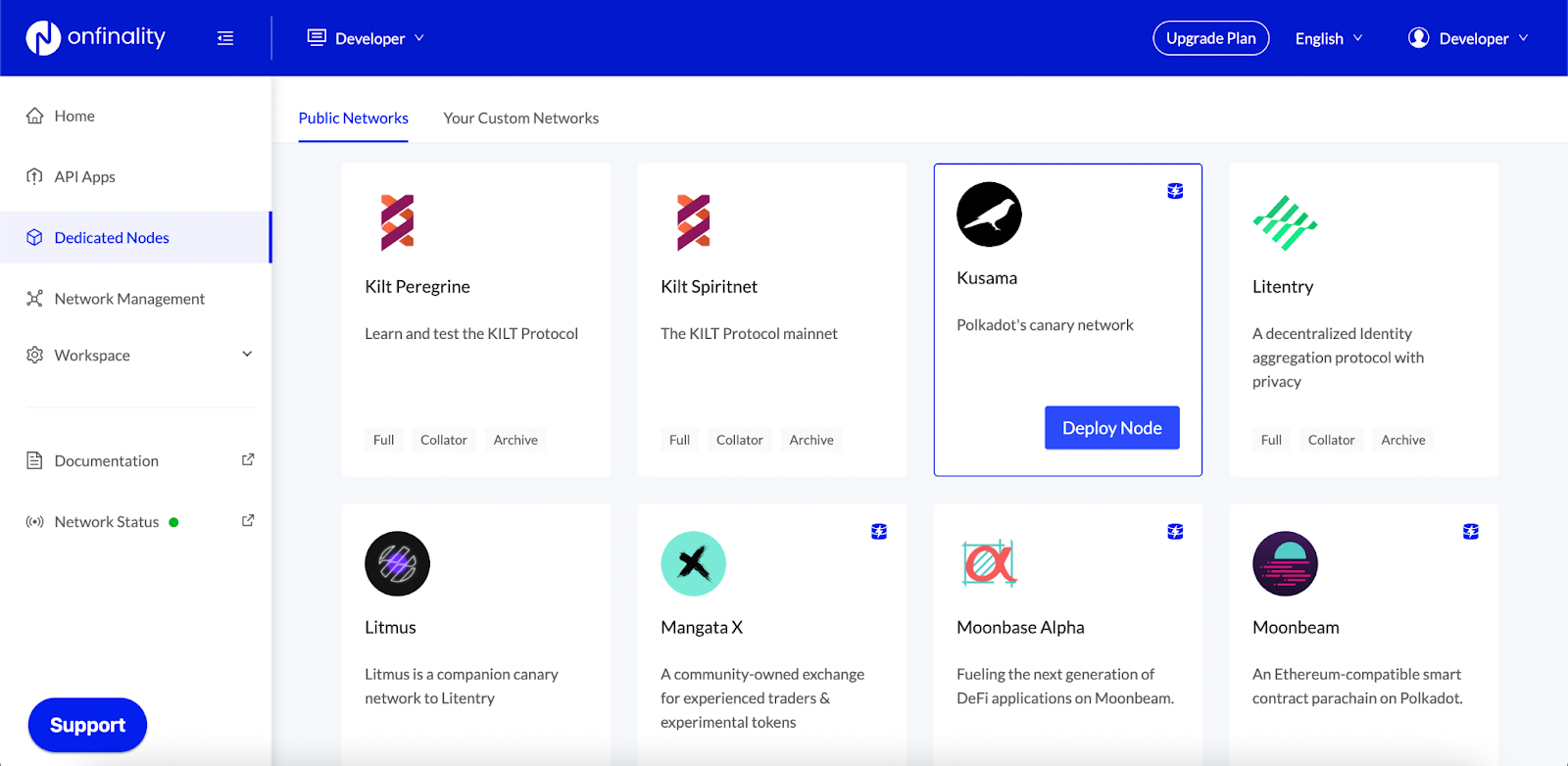The width and height of the screenshot is (1568, 766).
Task: Switch to Your Custom Networks tab
Action: point(521,118)
